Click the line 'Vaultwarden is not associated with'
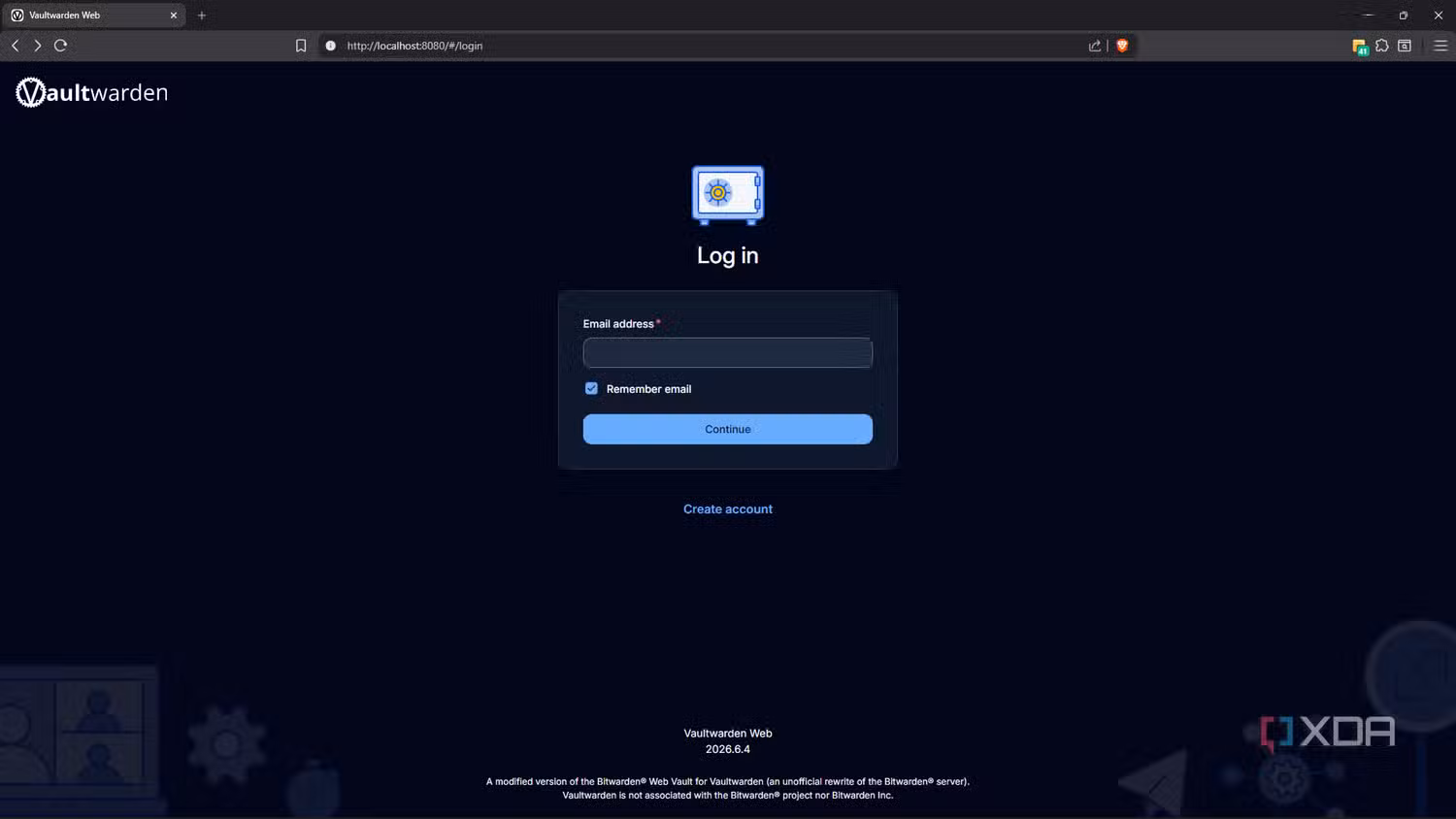 pyautogui.click(x=728, y=796)
